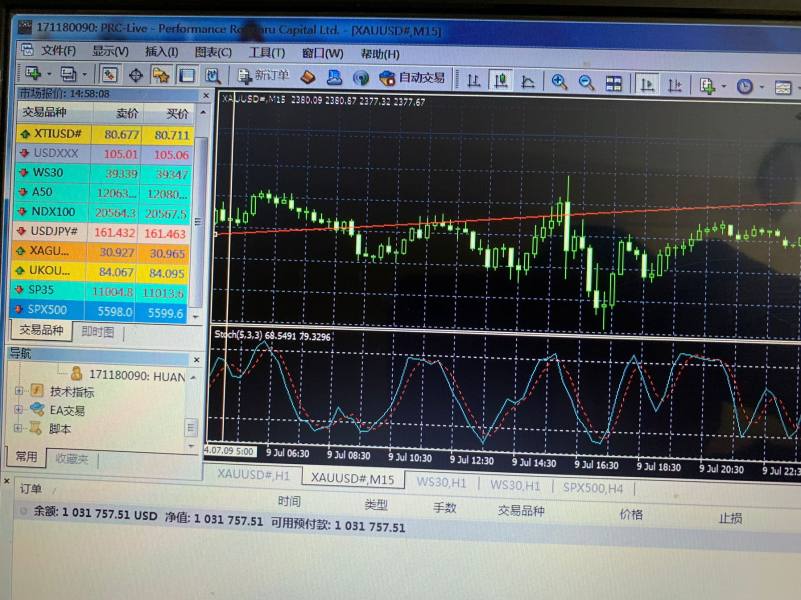
Task: Toggle chart auto scroll in toolbar
Action: 648,85
